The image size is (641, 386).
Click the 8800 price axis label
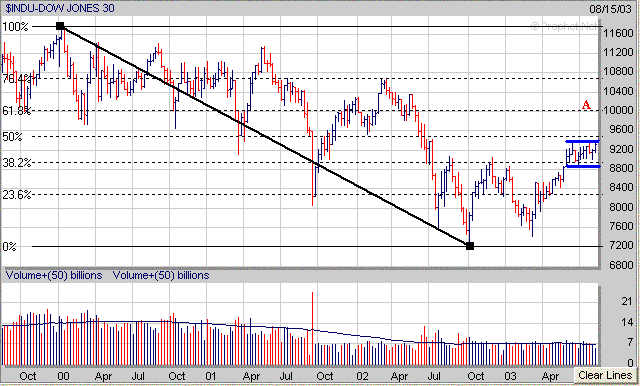tap(621, 168)
